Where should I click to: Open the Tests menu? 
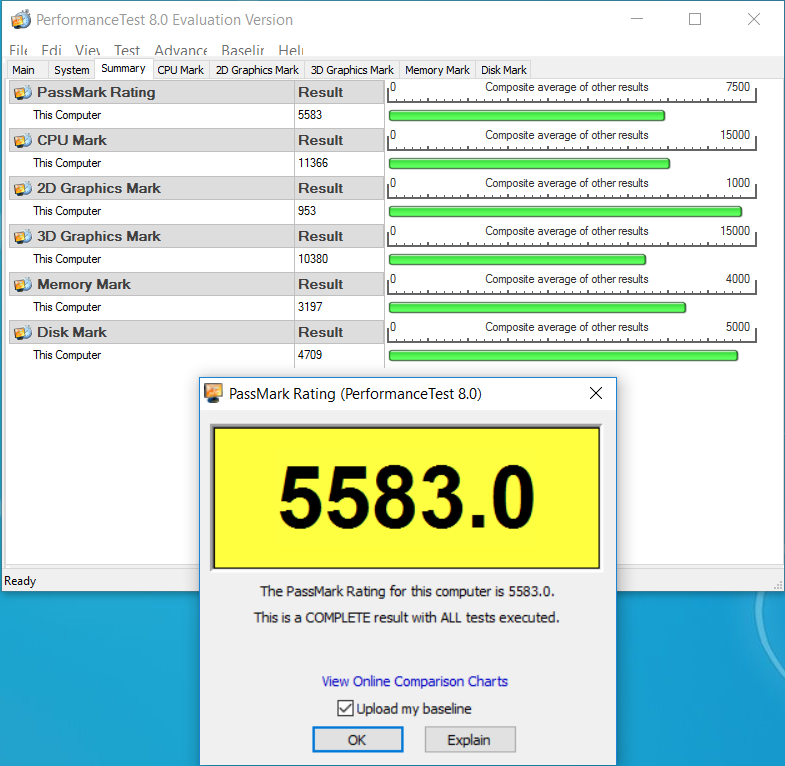(x=127, y=50)
